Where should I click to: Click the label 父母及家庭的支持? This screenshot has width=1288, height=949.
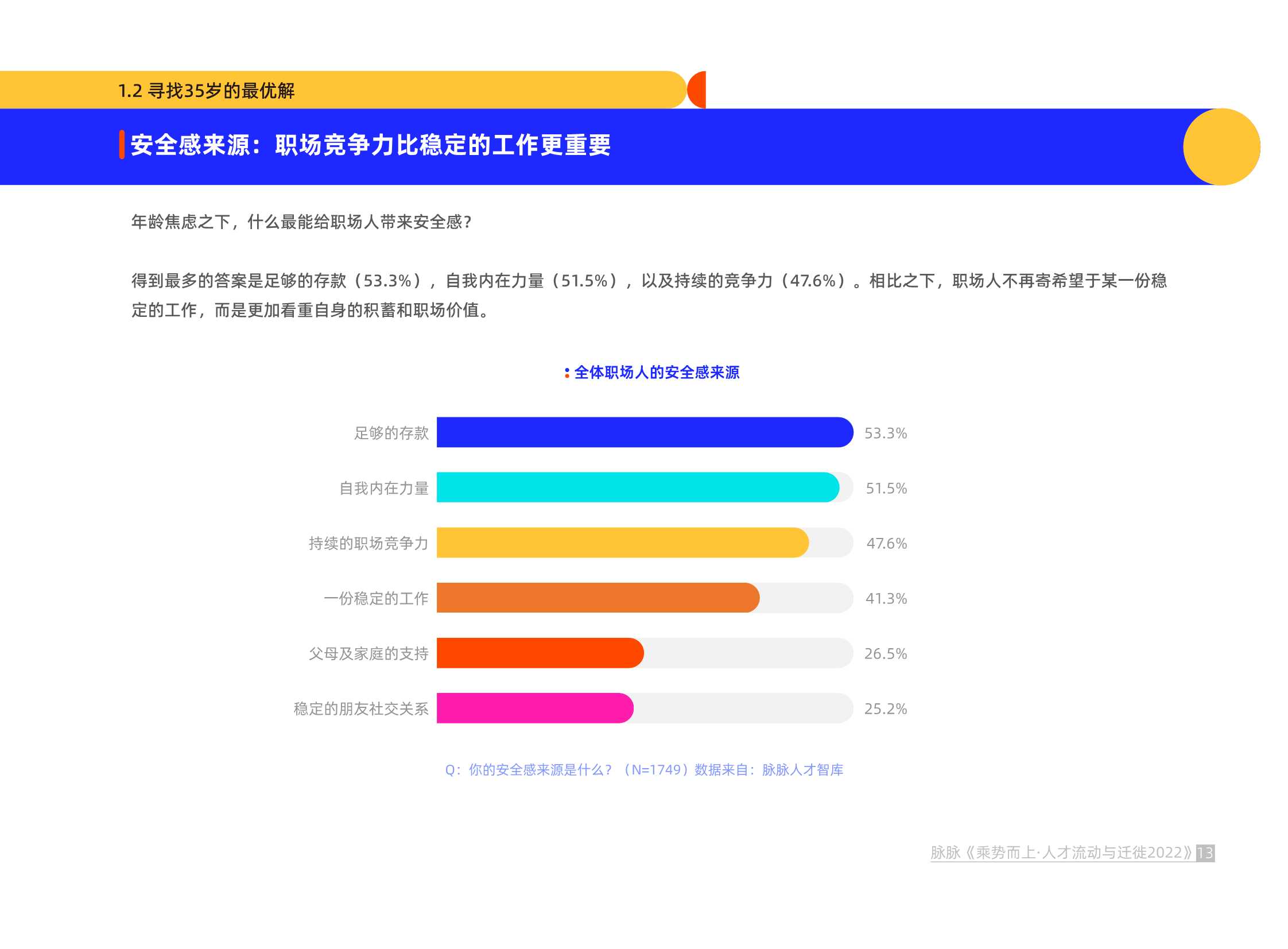click(368, 653)
